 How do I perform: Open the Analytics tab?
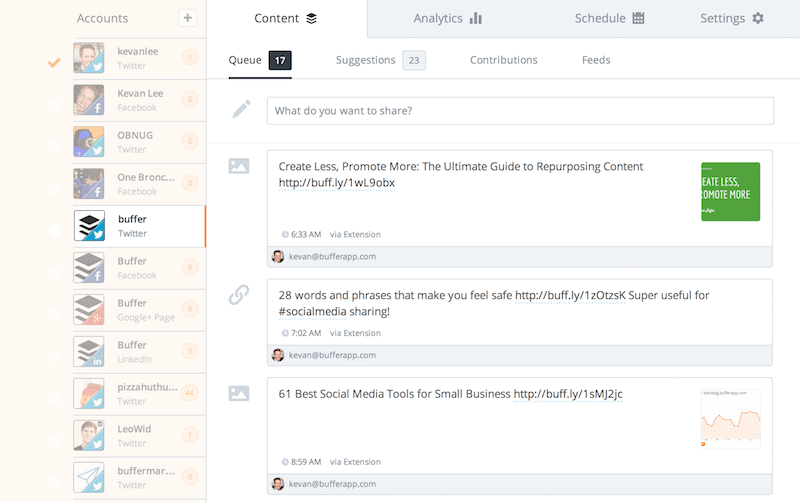[447, 18]
